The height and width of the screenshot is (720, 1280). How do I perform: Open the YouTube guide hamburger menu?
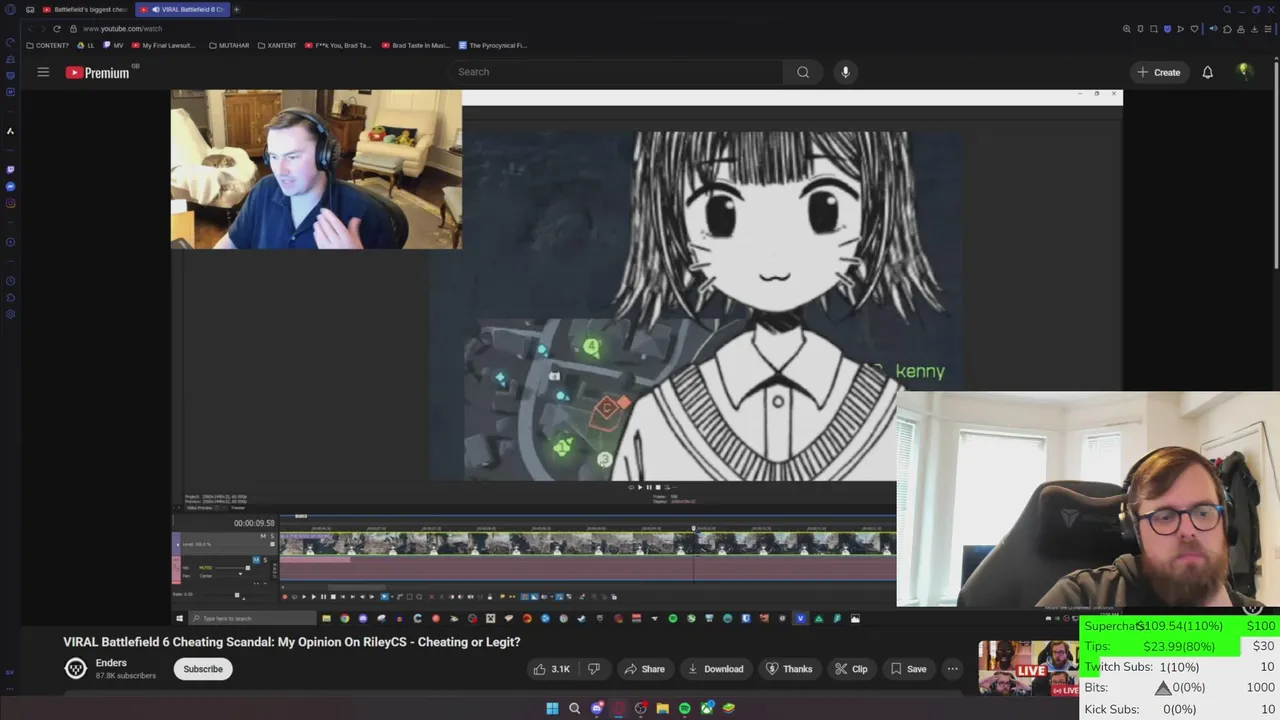click(43, 72)
